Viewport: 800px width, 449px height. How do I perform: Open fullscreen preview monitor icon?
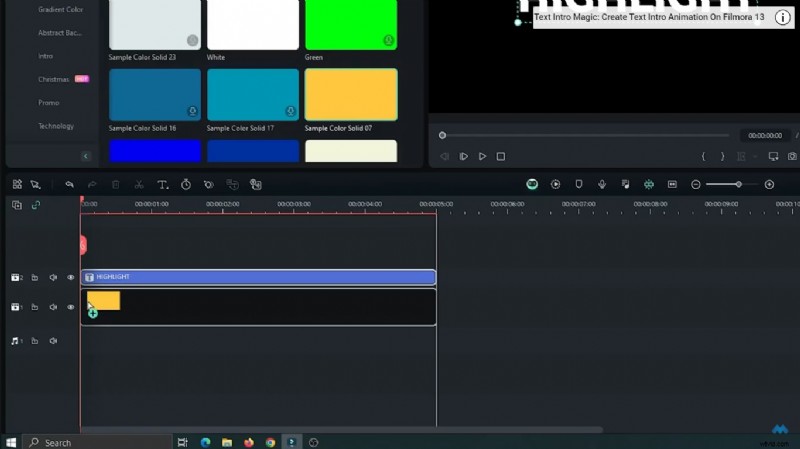tap(773, 156)
